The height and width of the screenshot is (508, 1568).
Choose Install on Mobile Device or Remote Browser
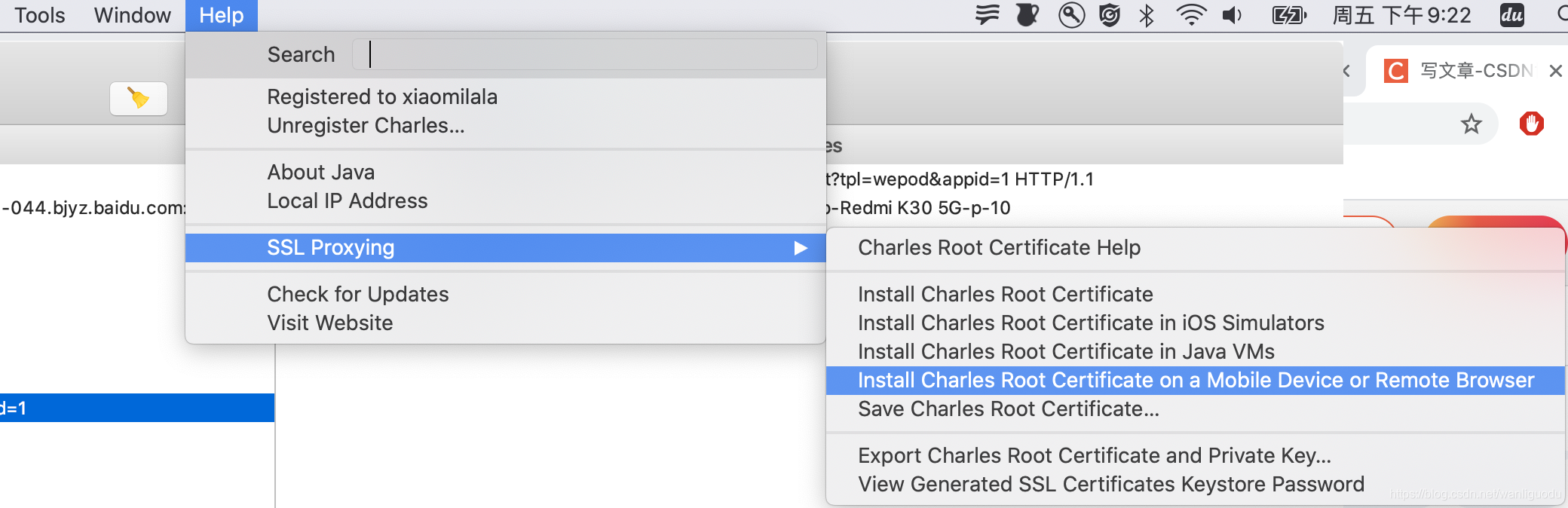coord(1196,381)
